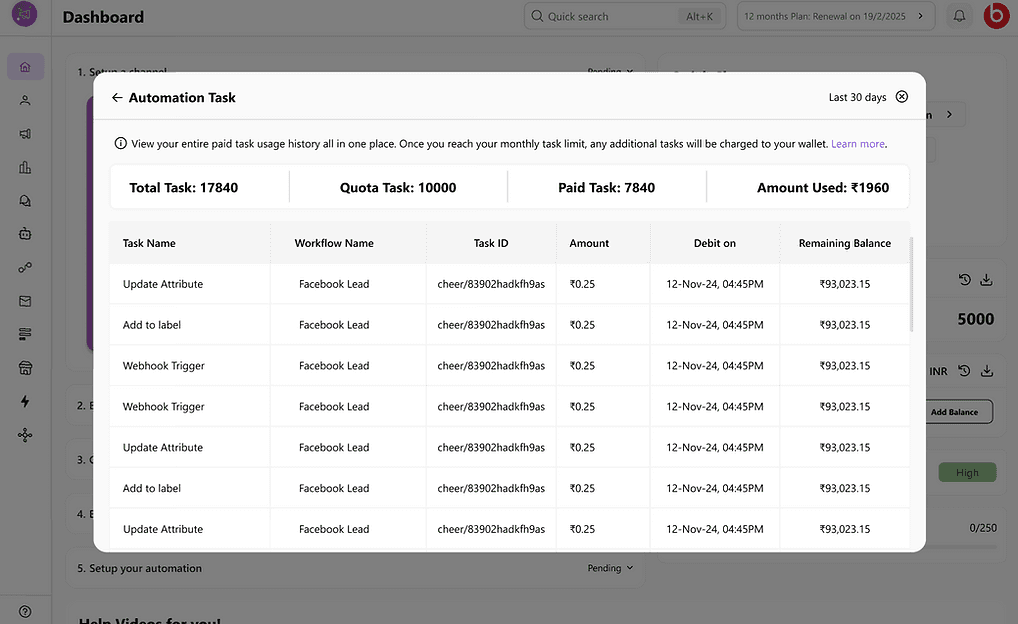Click the Remaining Balance column header
Viewport: 1018px width, 624px height.
845,243
